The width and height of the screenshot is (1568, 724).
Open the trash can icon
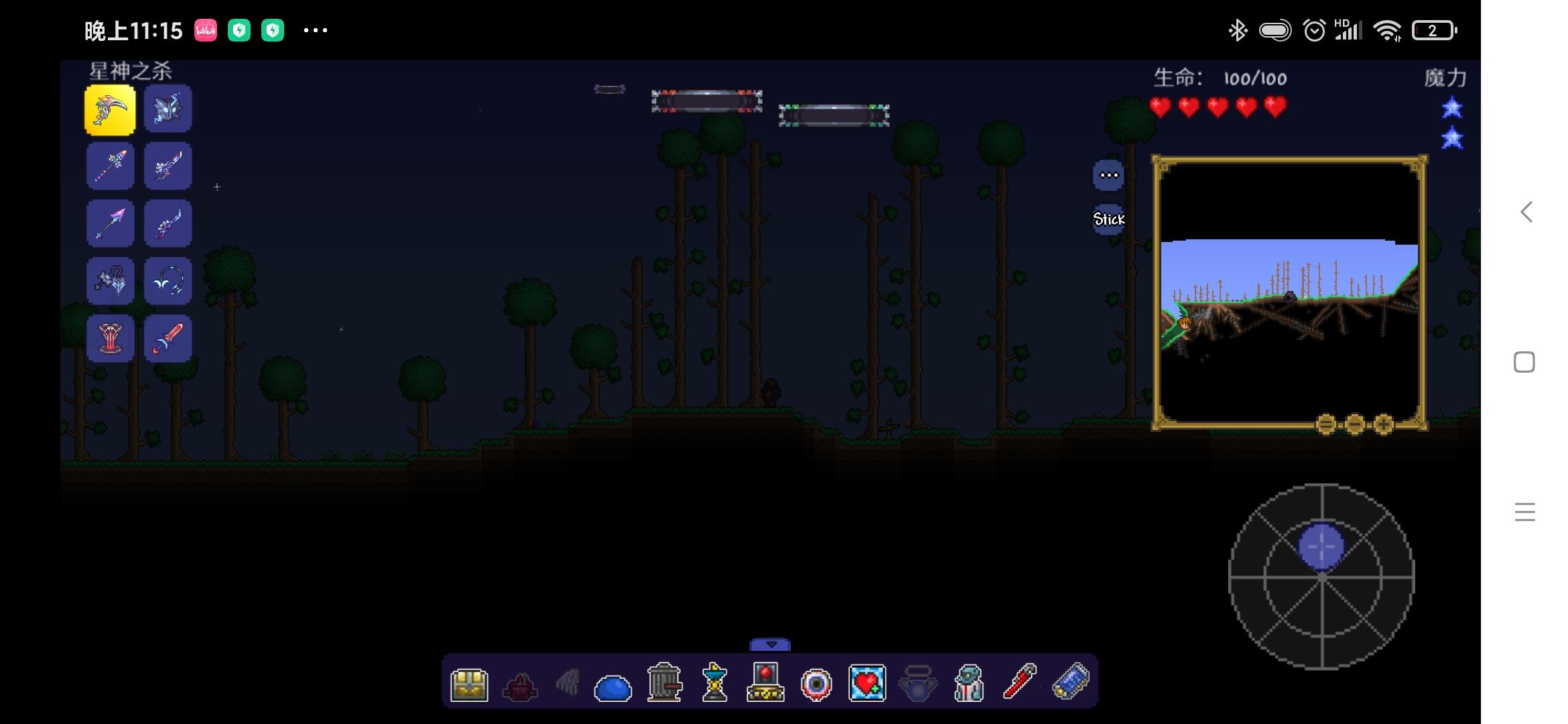664,682
